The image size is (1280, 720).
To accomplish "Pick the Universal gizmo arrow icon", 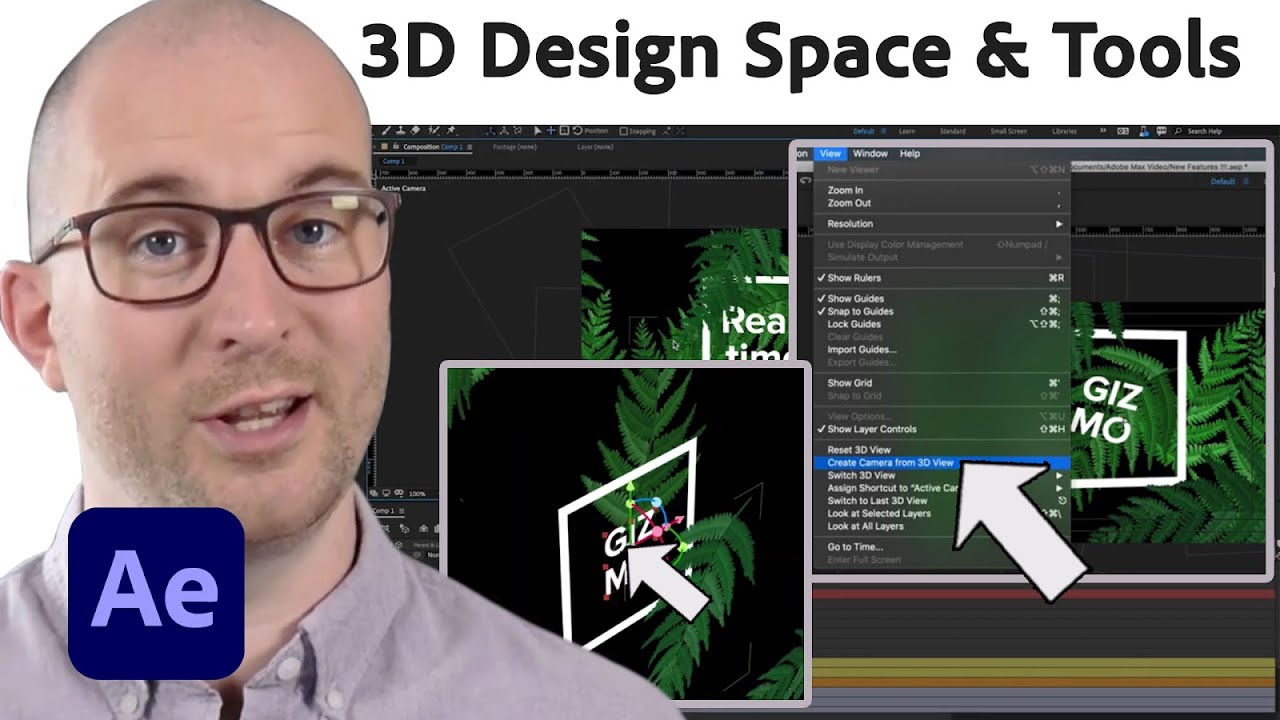I will [538, 131].
